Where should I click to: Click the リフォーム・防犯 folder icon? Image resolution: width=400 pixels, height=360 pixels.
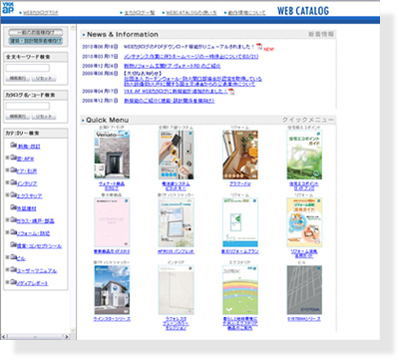point(13,232)
